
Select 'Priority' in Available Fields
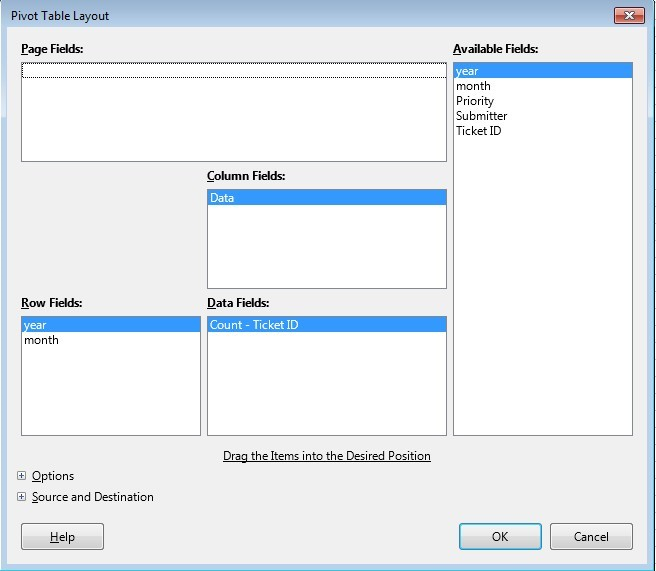point(543,101)
